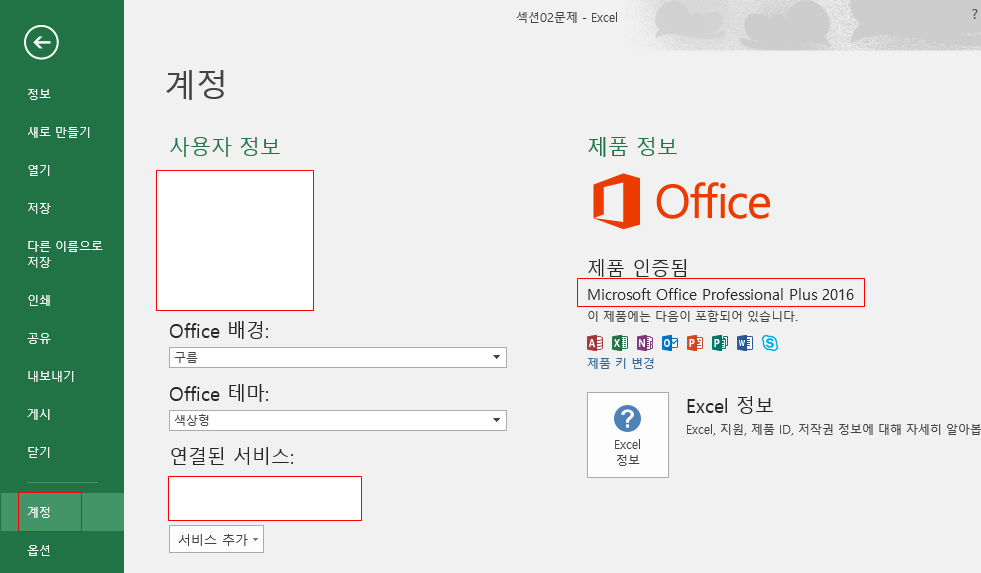The width and height of the screenshot is (981, 573).
Task: Open the Office 배경 dropdown
Action: 338,358
